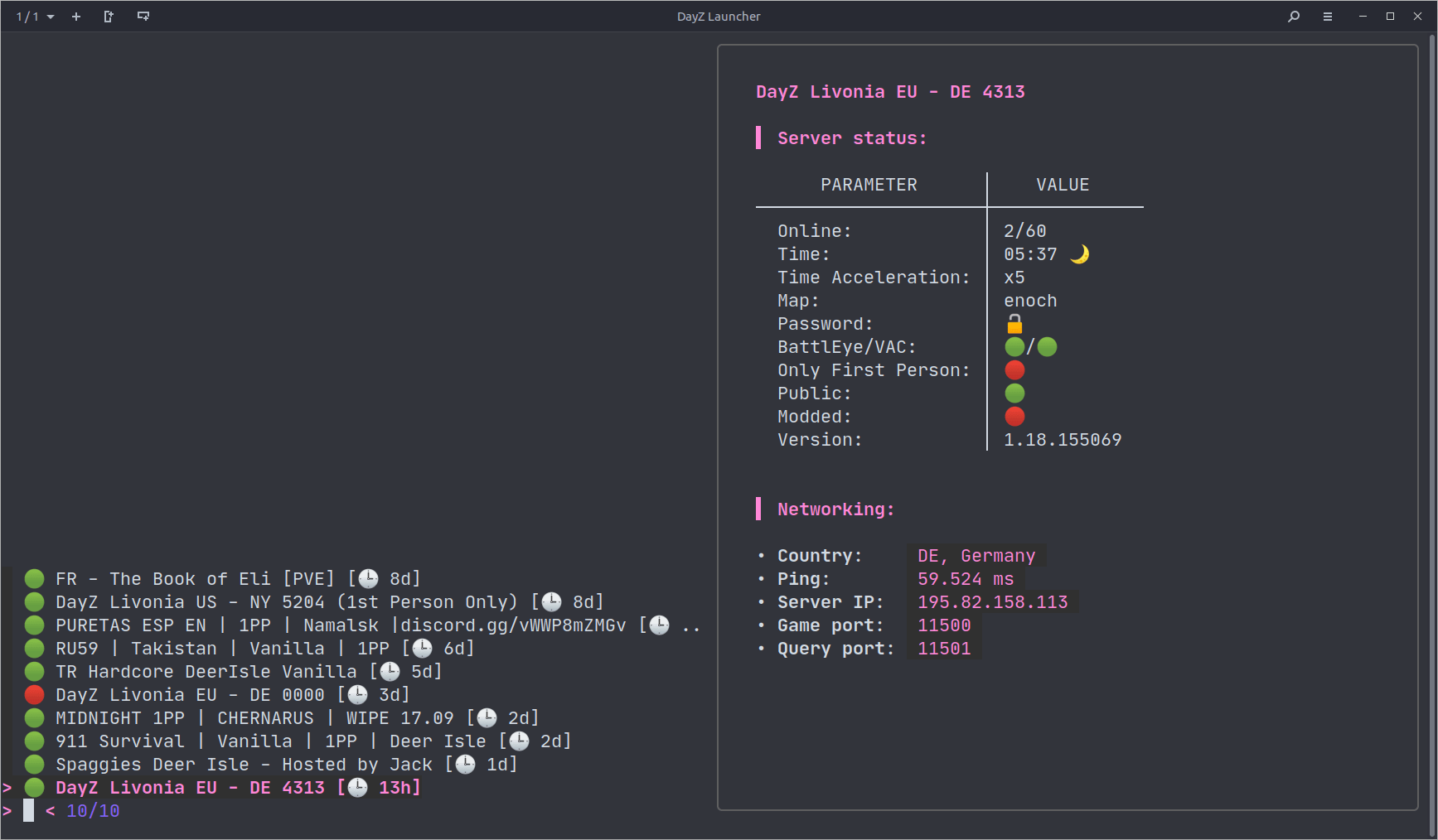Image resolution: width=1438 pixels, height=840 pixels.
Task: Click the VAC green indicator
Action: pos(1048,347)
